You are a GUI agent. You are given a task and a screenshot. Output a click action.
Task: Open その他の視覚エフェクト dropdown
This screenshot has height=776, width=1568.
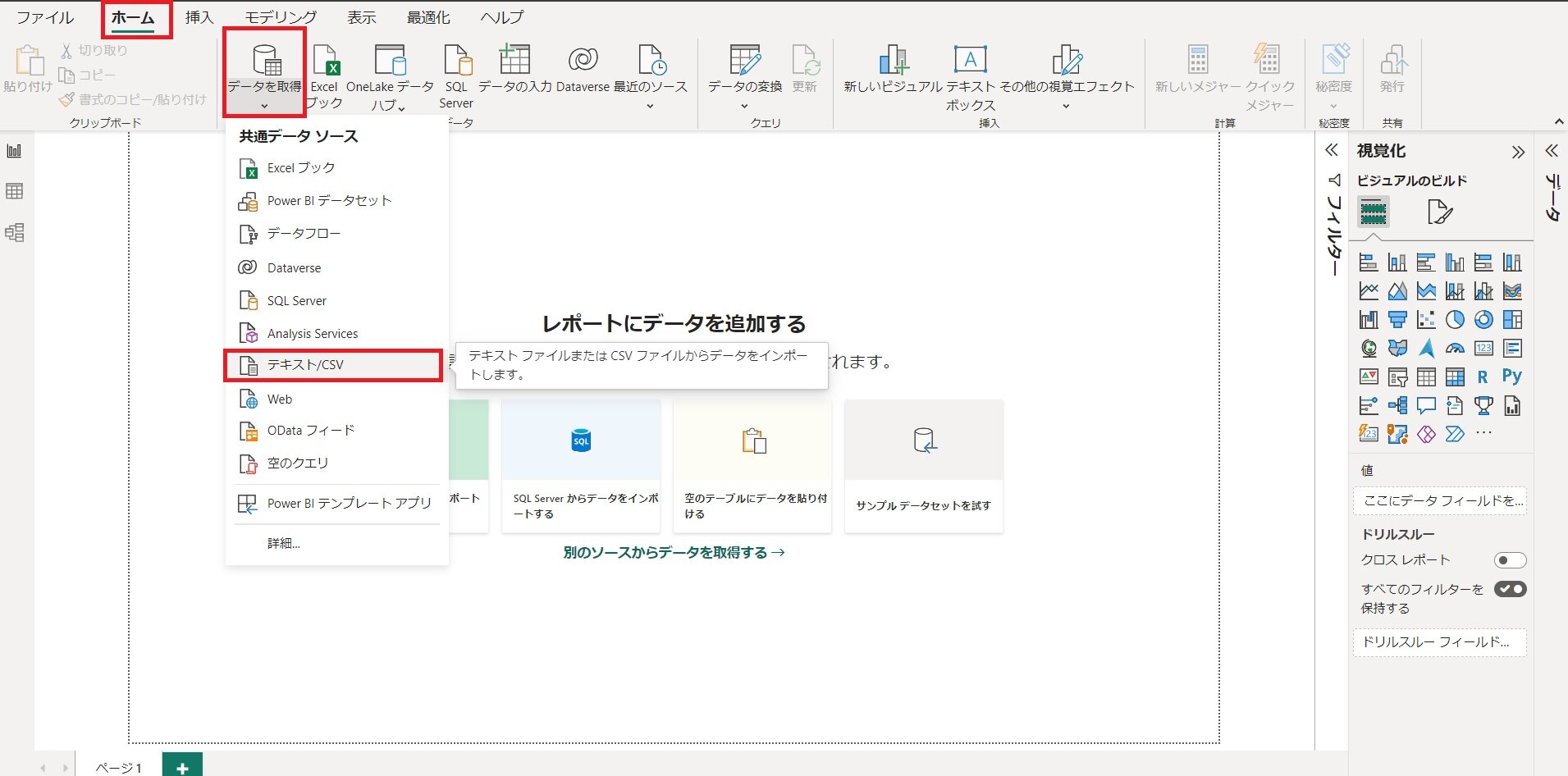[x=1067, y=77]
